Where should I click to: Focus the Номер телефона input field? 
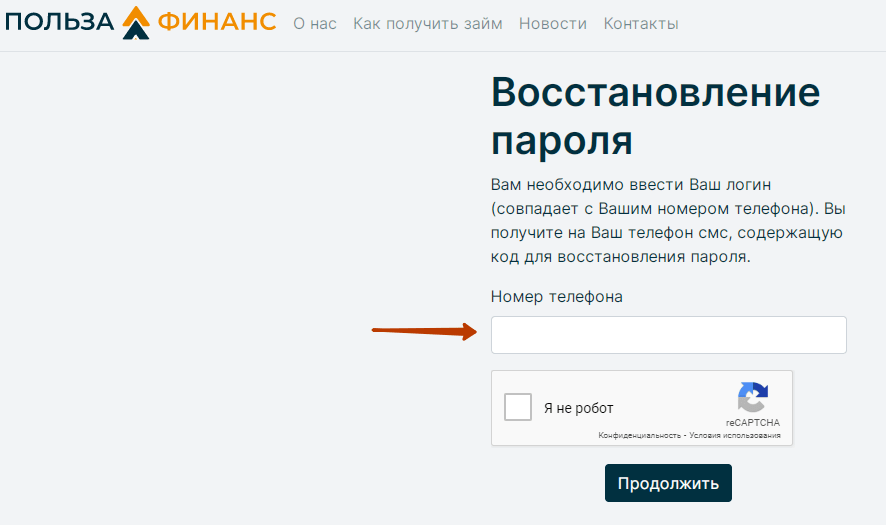[x=668, y=335]
